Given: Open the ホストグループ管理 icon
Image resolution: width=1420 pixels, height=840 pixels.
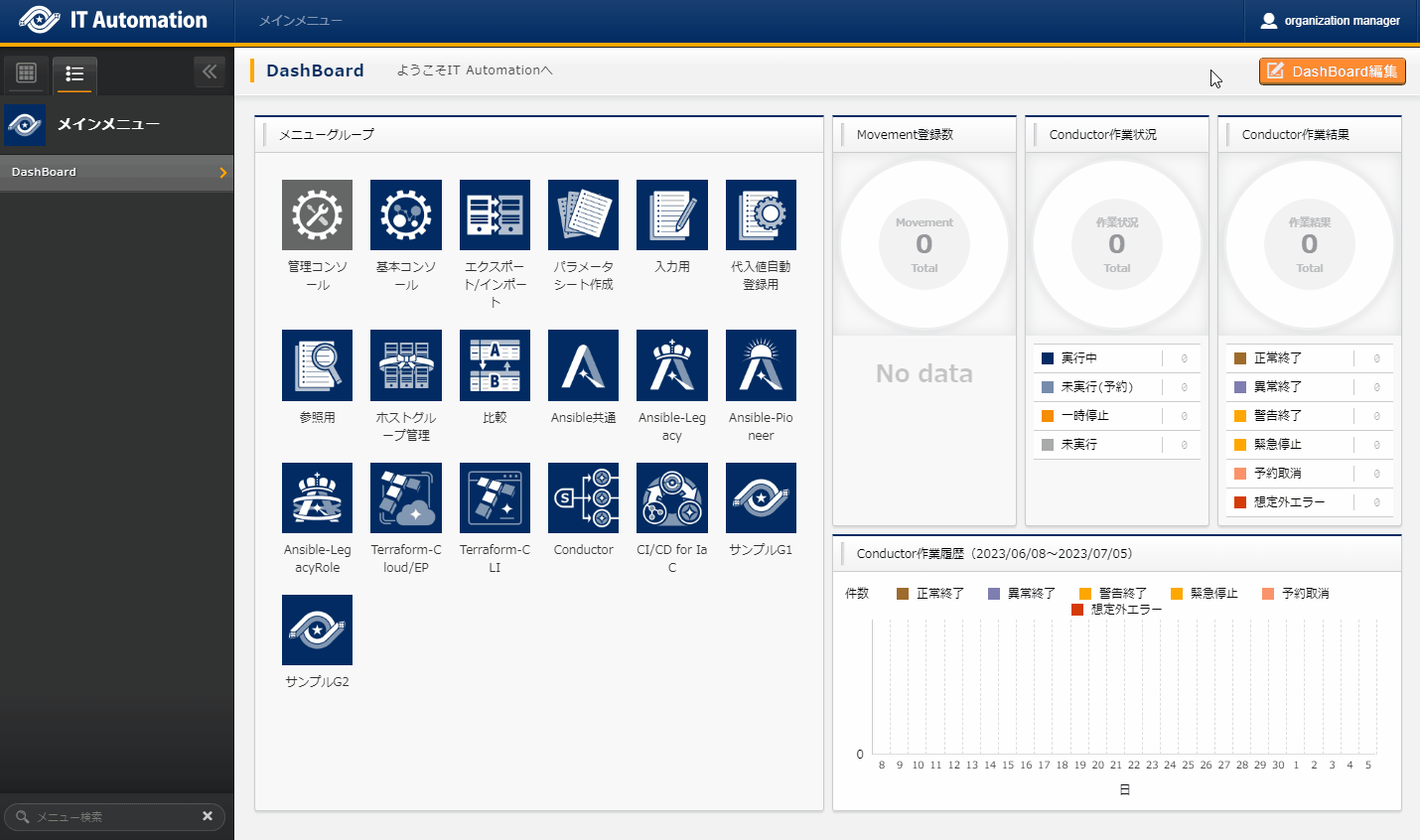Looking at the screenshot, I should click(x=405, y=364).
